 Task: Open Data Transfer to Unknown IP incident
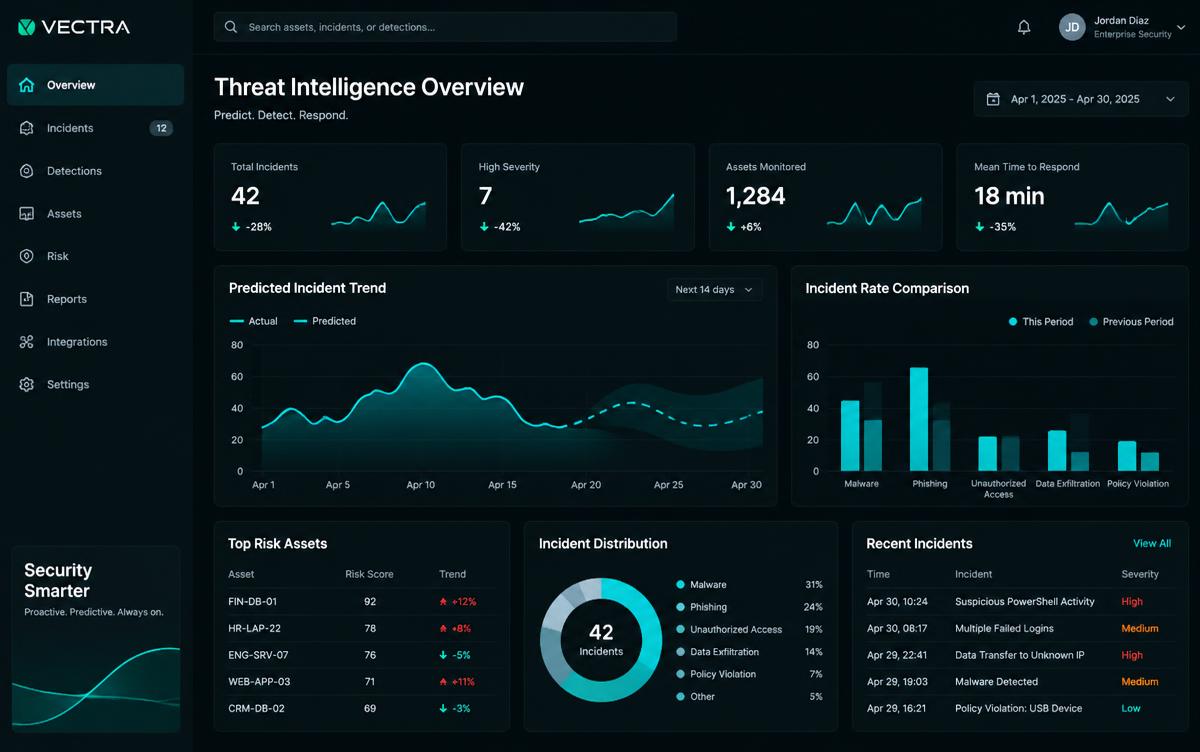click(1018, 655)
